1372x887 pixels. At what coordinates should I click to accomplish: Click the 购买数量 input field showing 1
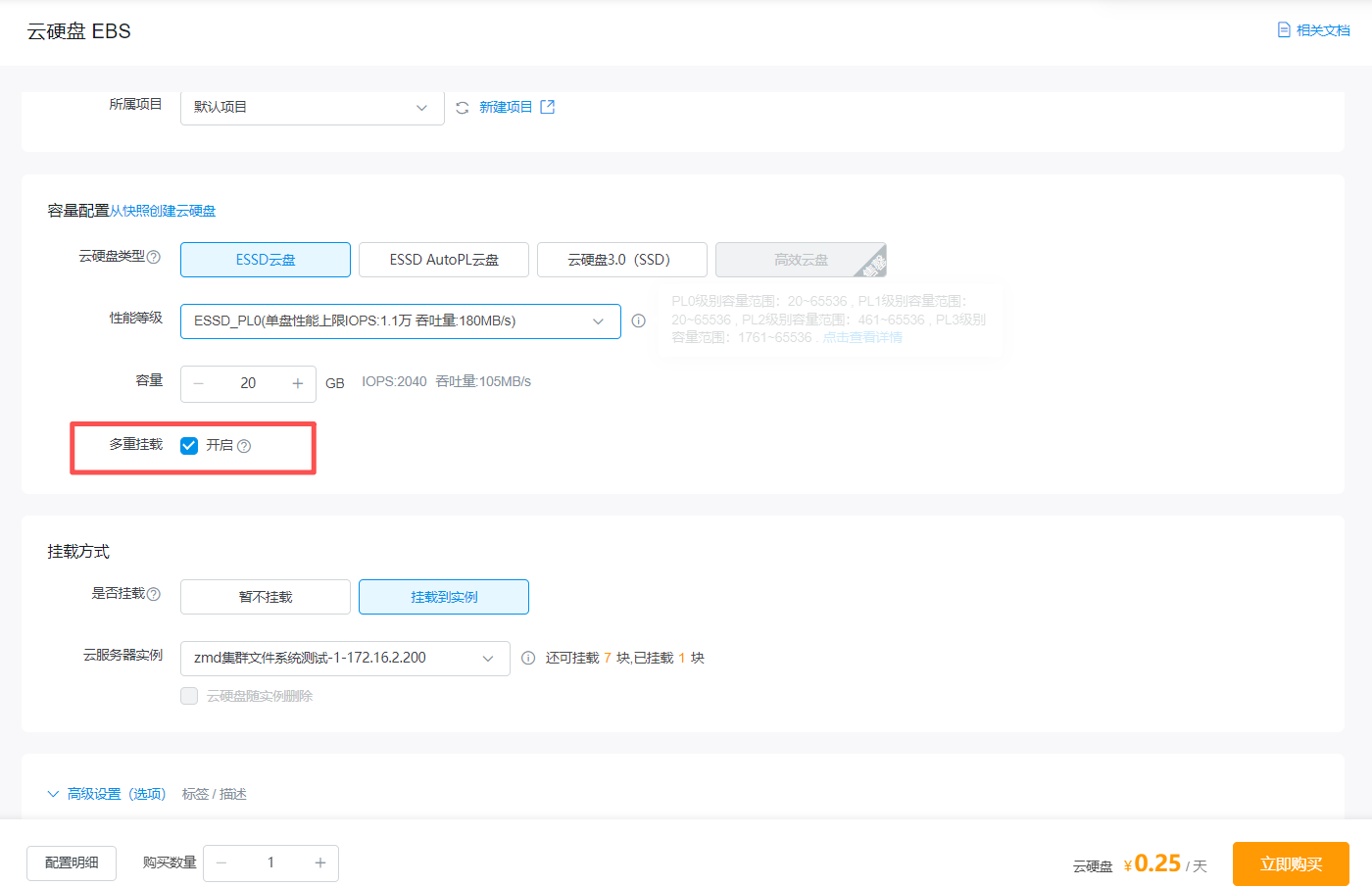[270, 863]
